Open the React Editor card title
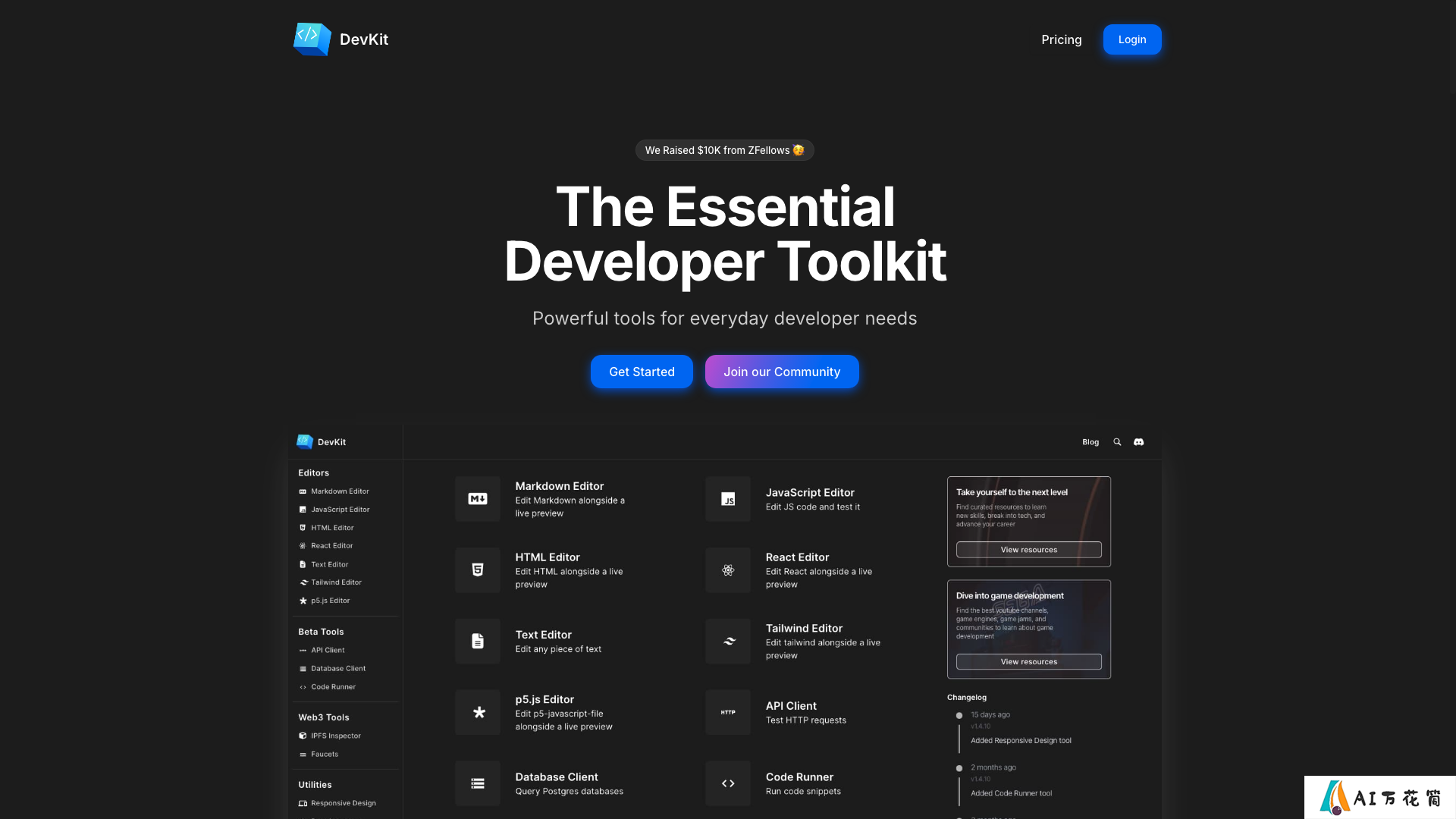 pos(797,557)
